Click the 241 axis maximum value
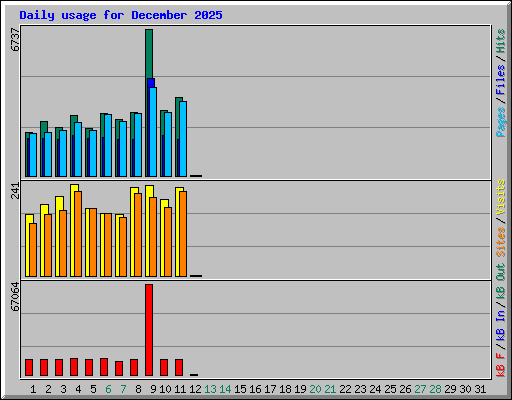Viewport: 512px width, 400px height. point(15,191)
